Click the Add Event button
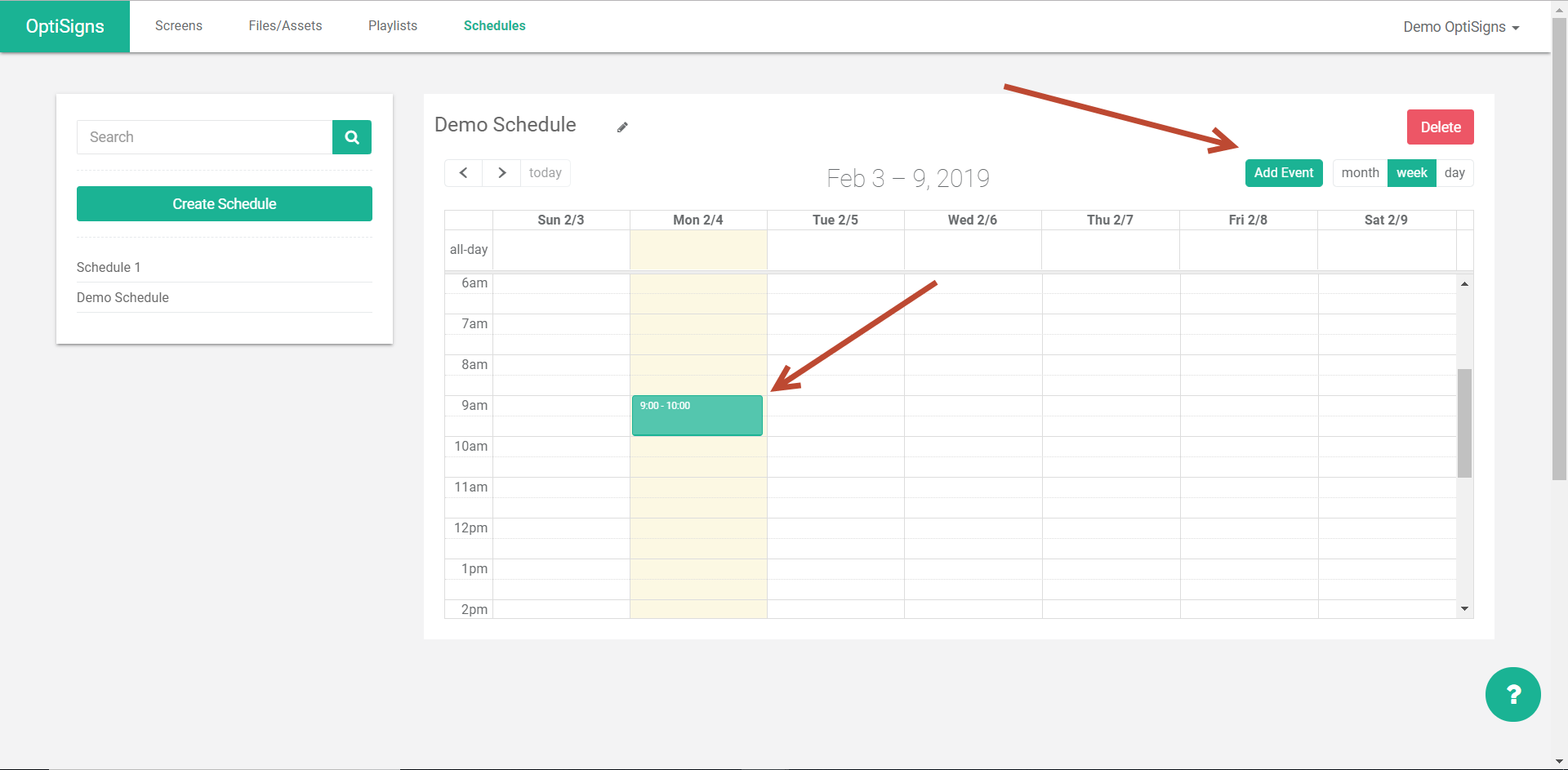The height and width of the screenshot is (770, 1568). 1284,172
